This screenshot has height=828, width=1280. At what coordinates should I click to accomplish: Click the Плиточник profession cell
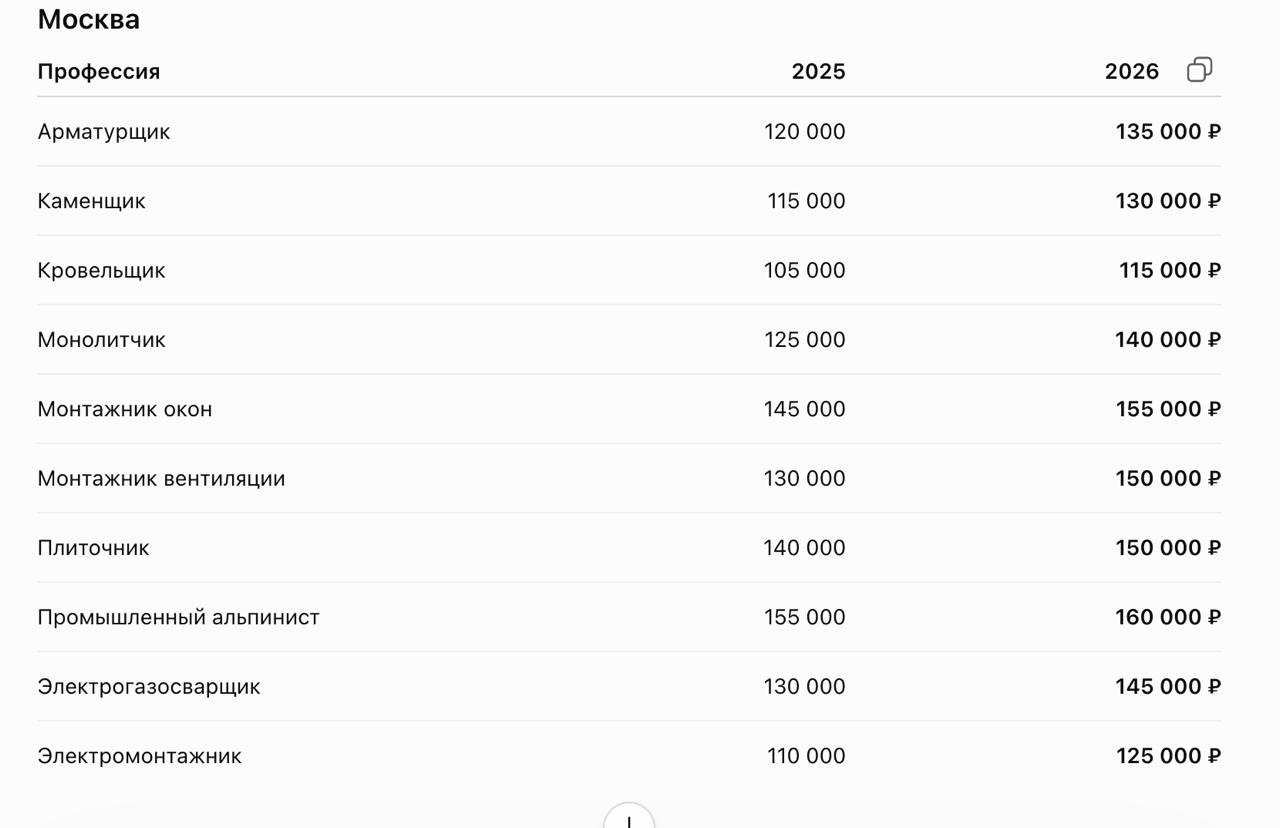tap(94, 548)
